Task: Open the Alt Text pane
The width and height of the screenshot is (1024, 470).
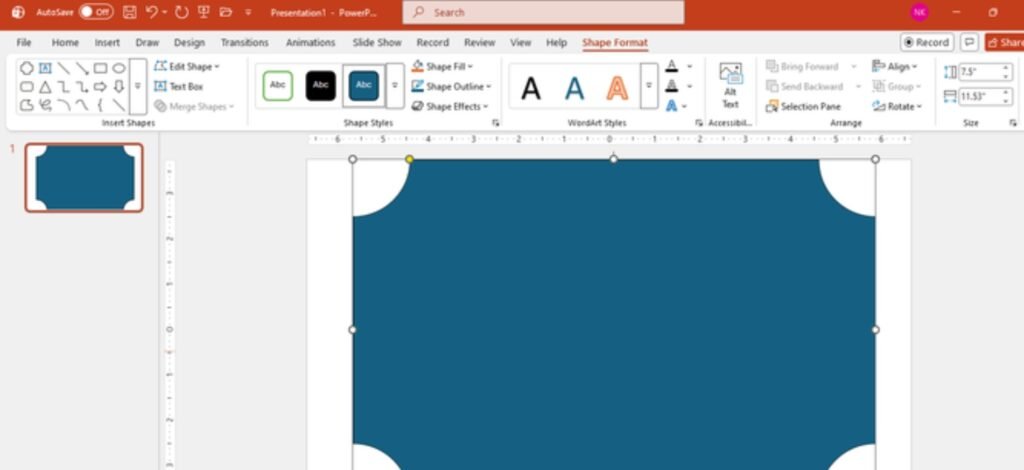Action: pos(730,86)
